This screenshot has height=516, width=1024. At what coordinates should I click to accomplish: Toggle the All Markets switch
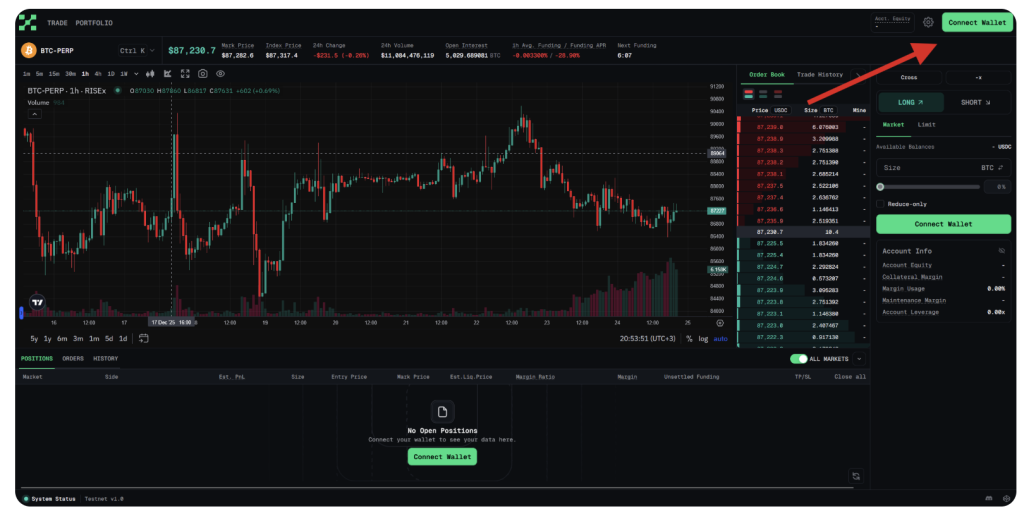(799, 358)
